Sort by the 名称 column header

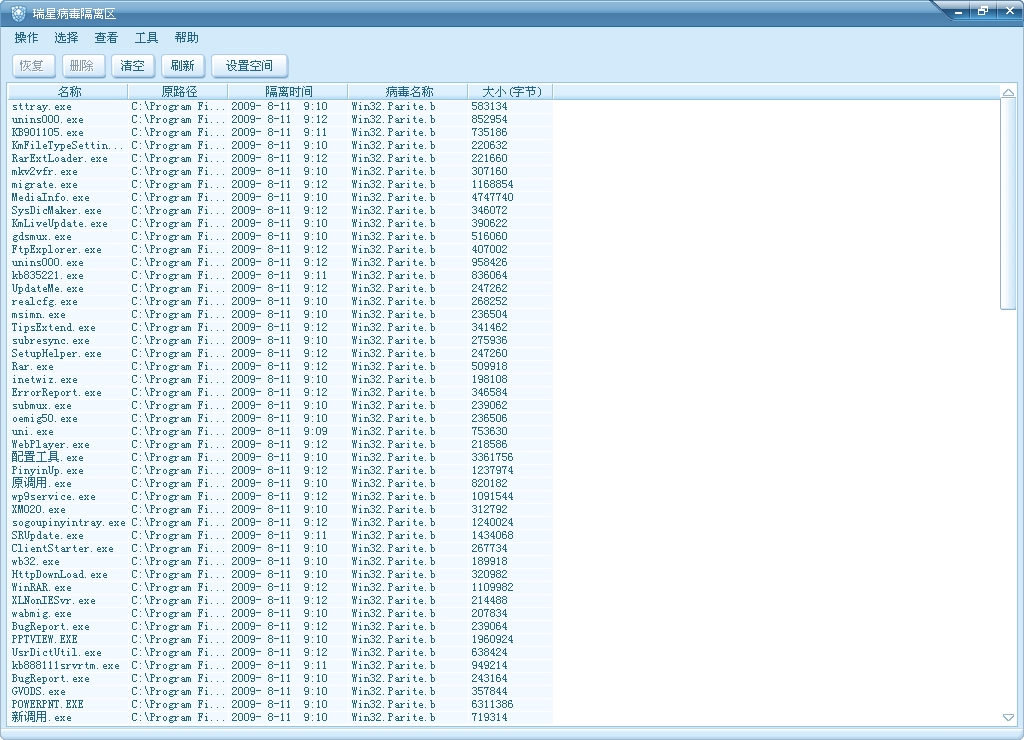coord(68,91)
